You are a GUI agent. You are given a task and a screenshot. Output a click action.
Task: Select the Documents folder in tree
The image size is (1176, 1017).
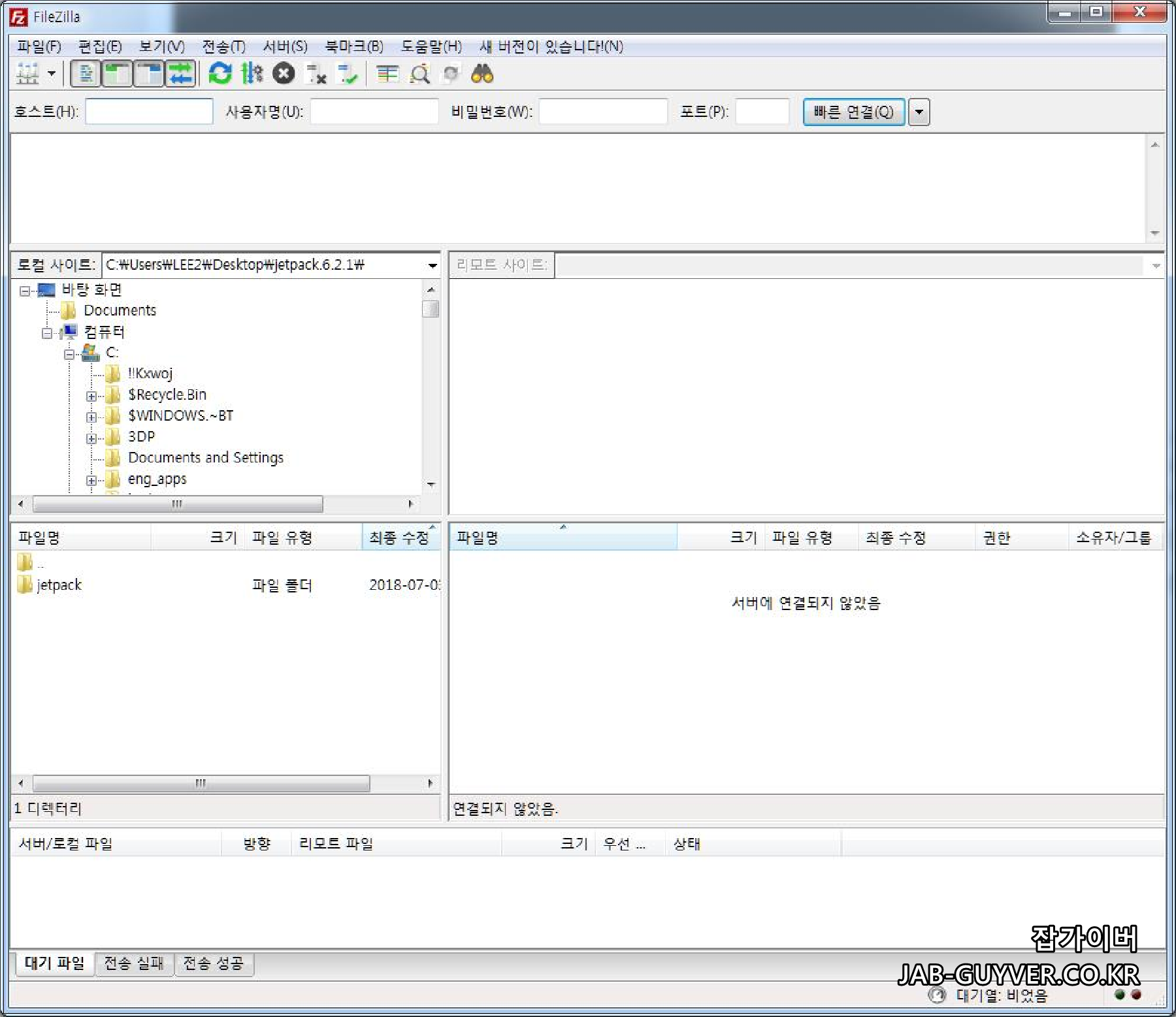click(120, 310)
